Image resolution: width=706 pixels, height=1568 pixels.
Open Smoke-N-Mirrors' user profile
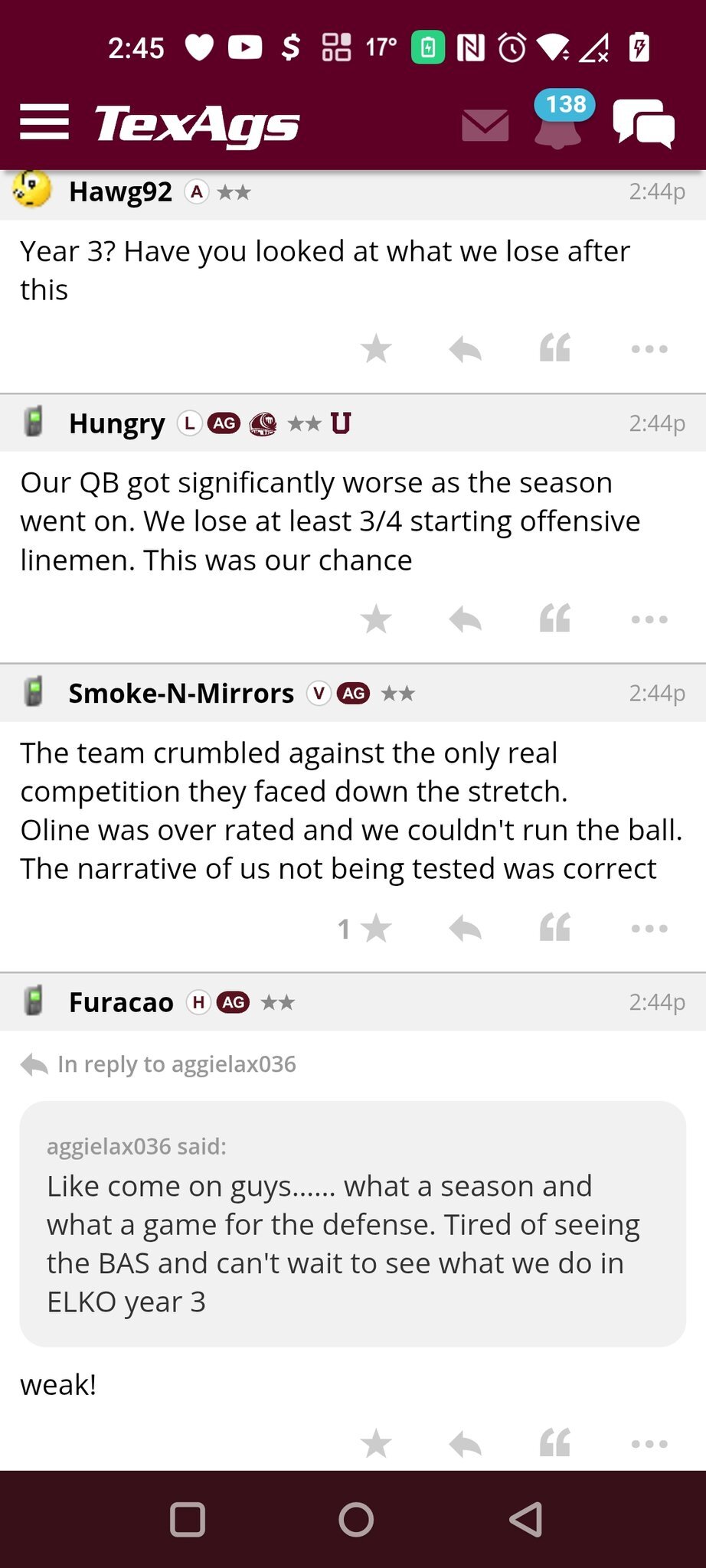[181, 694]
